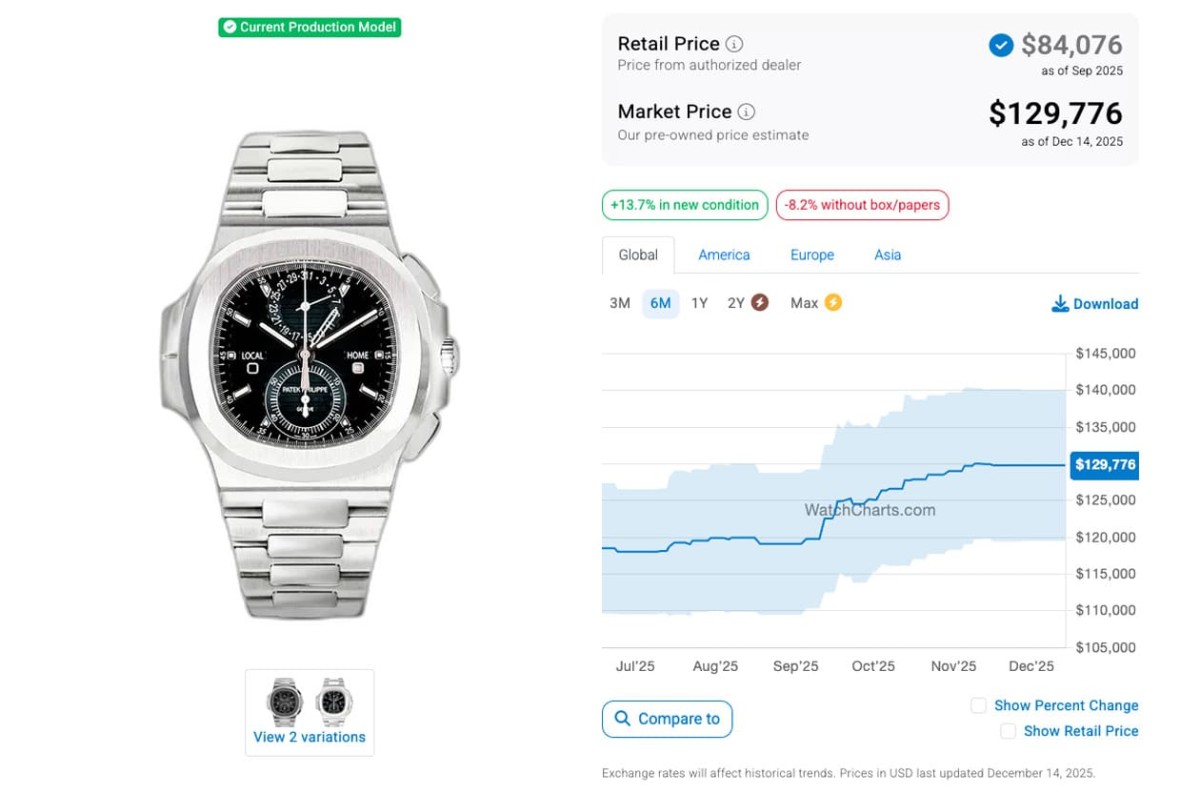This screenshot has width=1200, height=794.
Task: Enable the Show Percent Change checkbox
Action: (979, 706)
